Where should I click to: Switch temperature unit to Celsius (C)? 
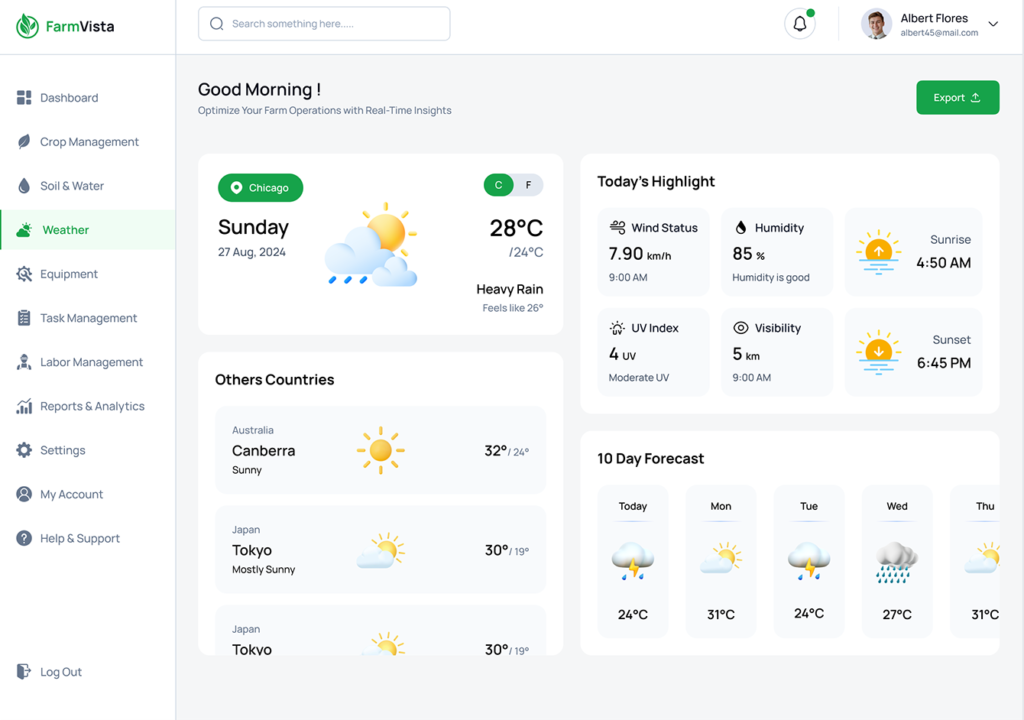(499, 185)
